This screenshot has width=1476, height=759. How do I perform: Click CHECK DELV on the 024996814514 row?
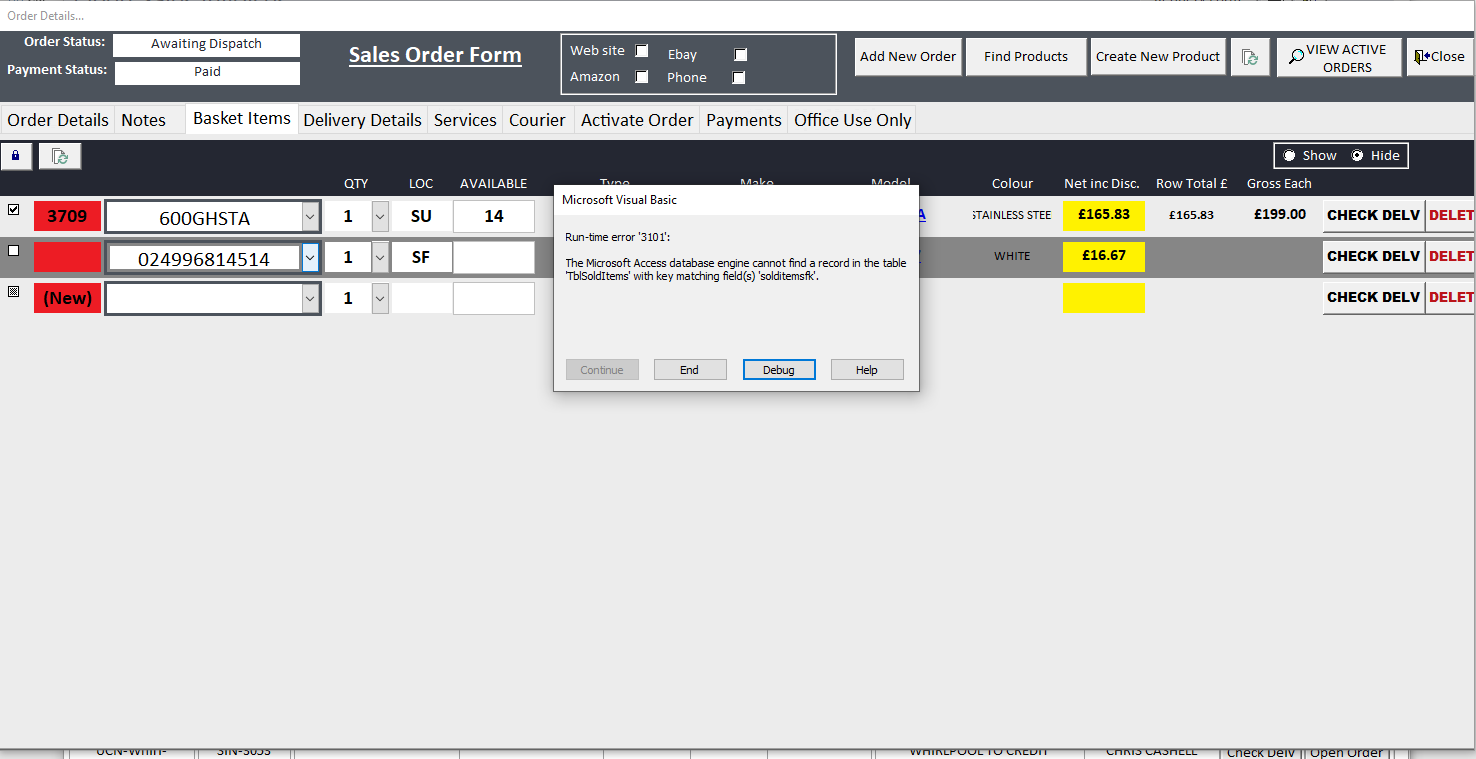[1373, 257]
